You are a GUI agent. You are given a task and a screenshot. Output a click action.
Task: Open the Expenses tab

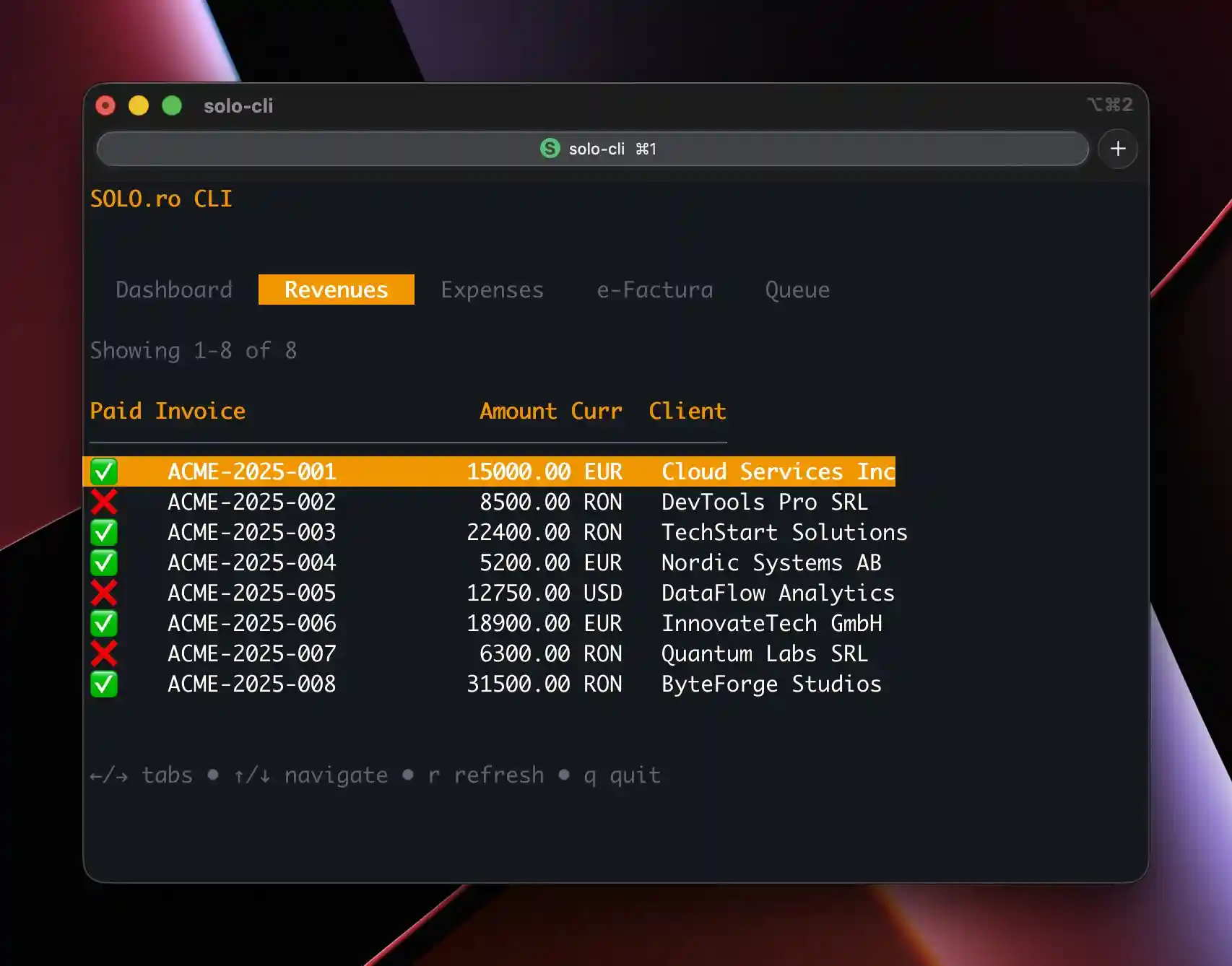492,290
